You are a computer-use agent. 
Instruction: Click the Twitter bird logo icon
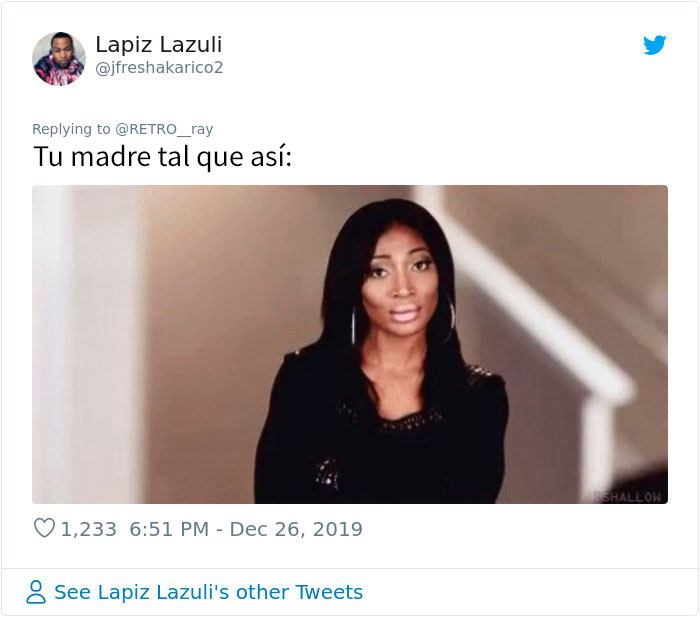point(654,45)
